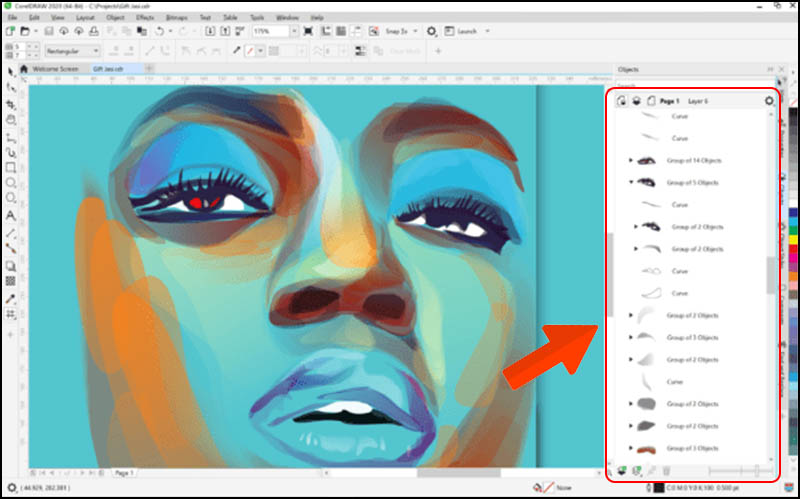Viewport: 800px width, 499px height.
Task: Select the Crop tool
Action: (x=10, y=104)
